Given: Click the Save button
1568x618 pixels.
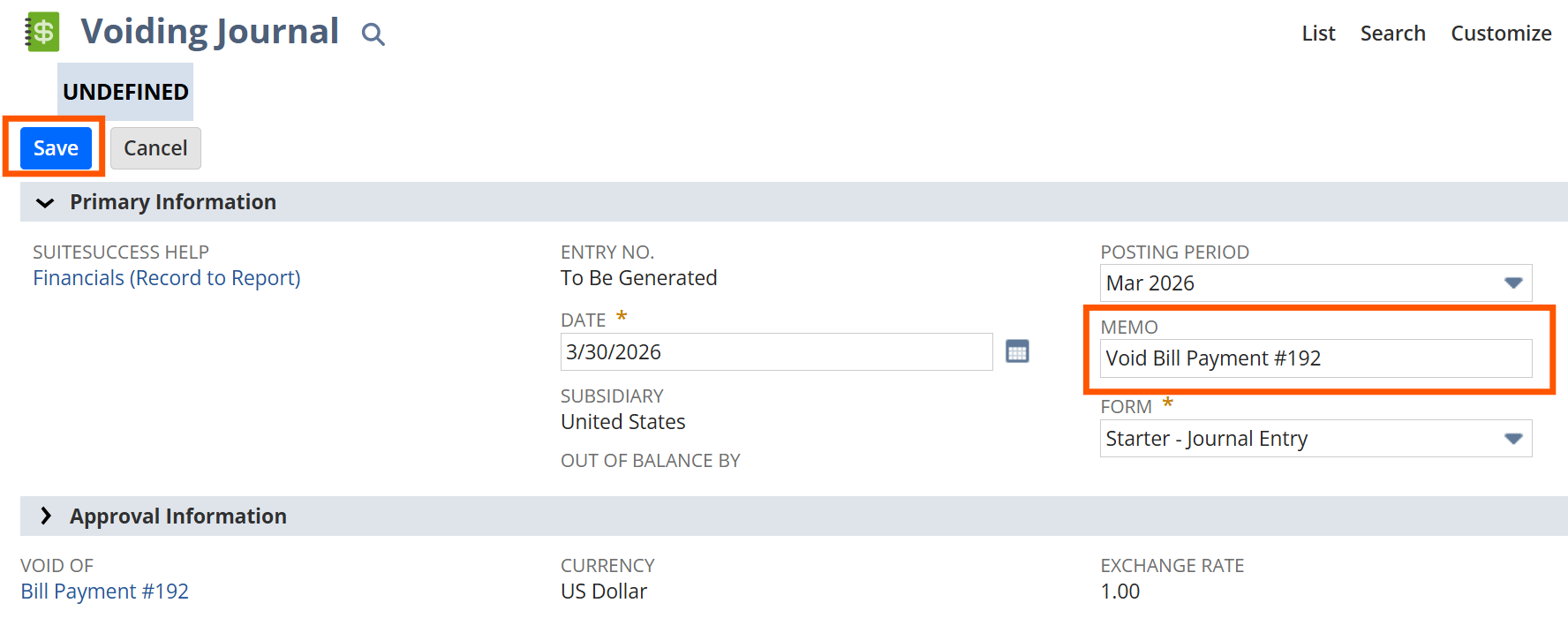Looking at the screenshot, I should click(x=56, y=148).
